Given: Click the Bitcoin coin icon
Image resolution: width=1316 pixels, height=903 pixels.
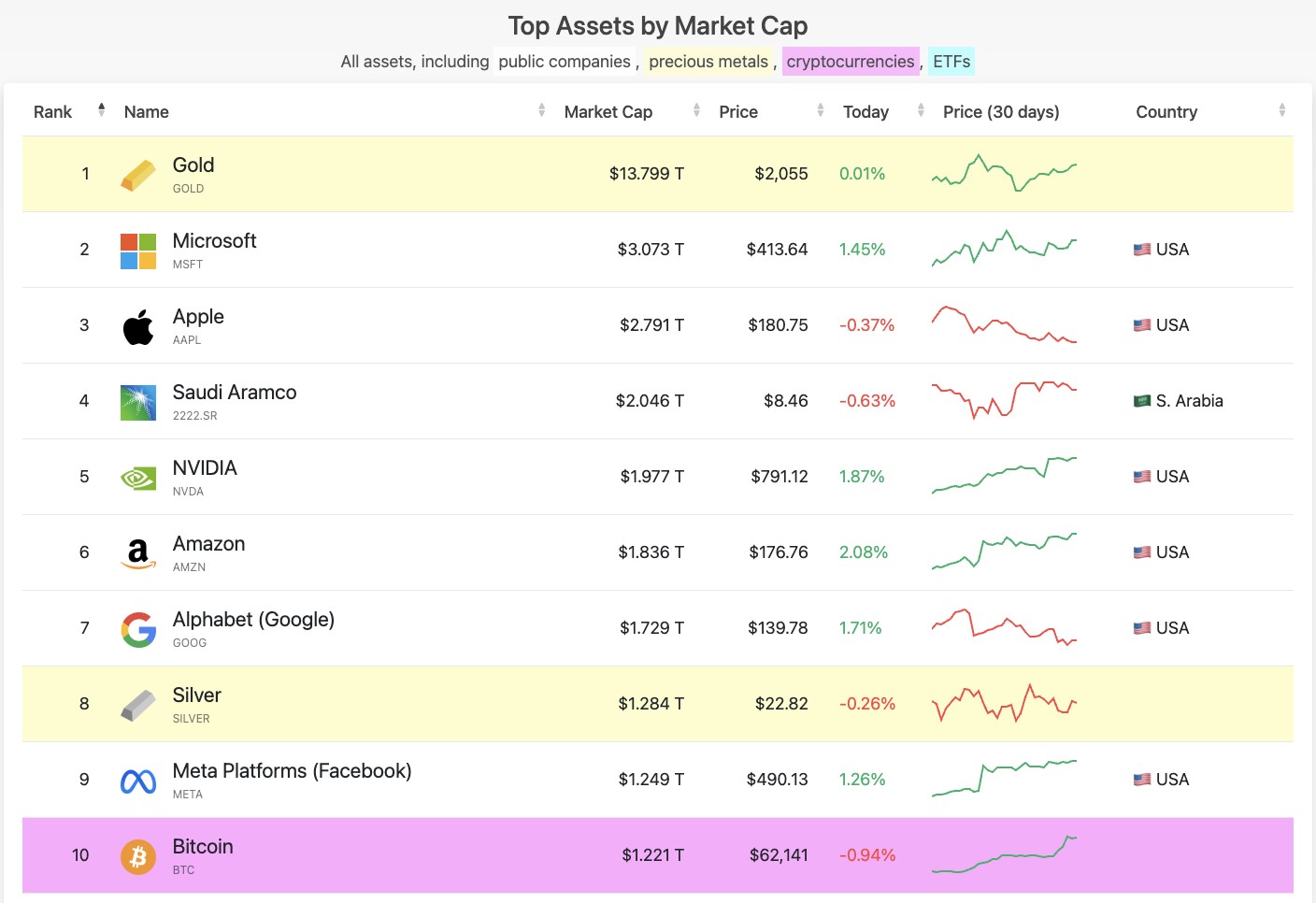Looking at the screenshot, I should (138, 856).
